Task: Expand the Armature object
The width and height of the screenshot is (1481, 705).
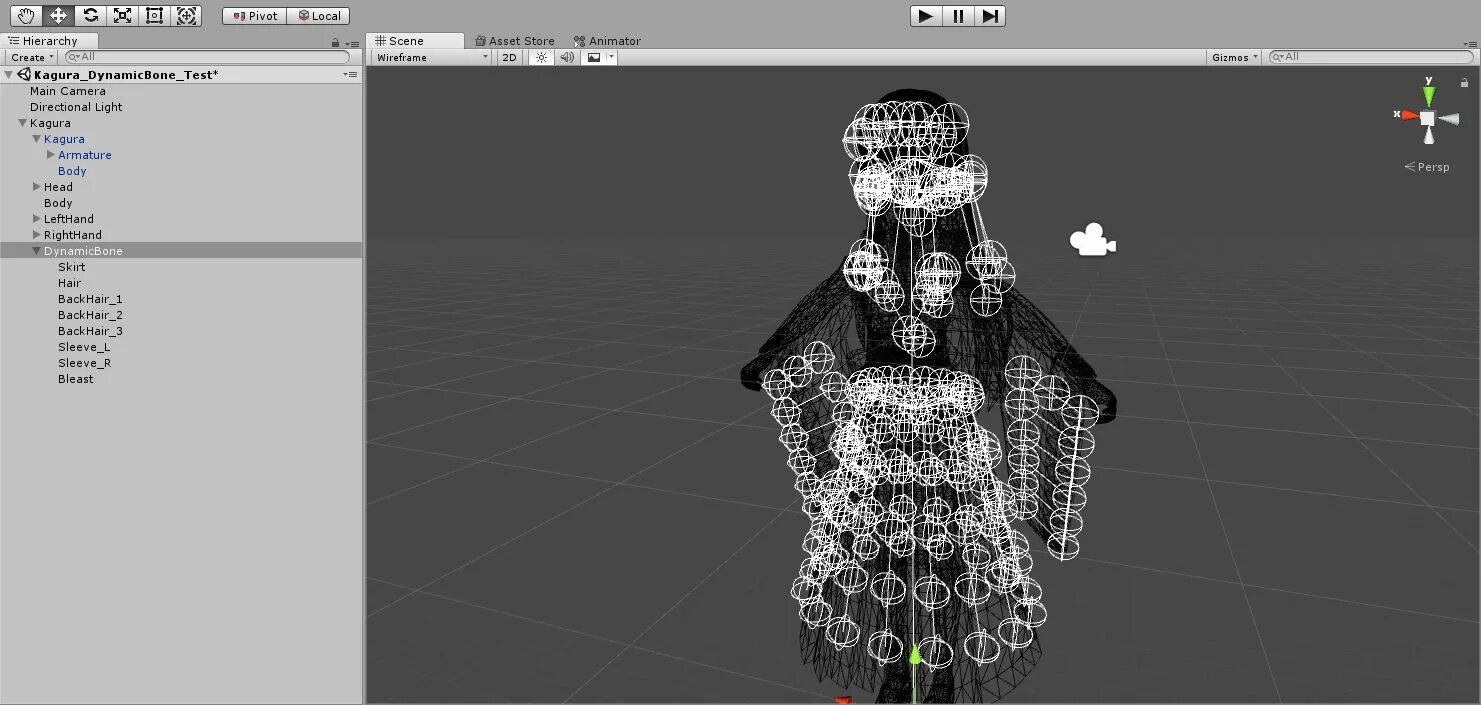Action: click(50, 155)
